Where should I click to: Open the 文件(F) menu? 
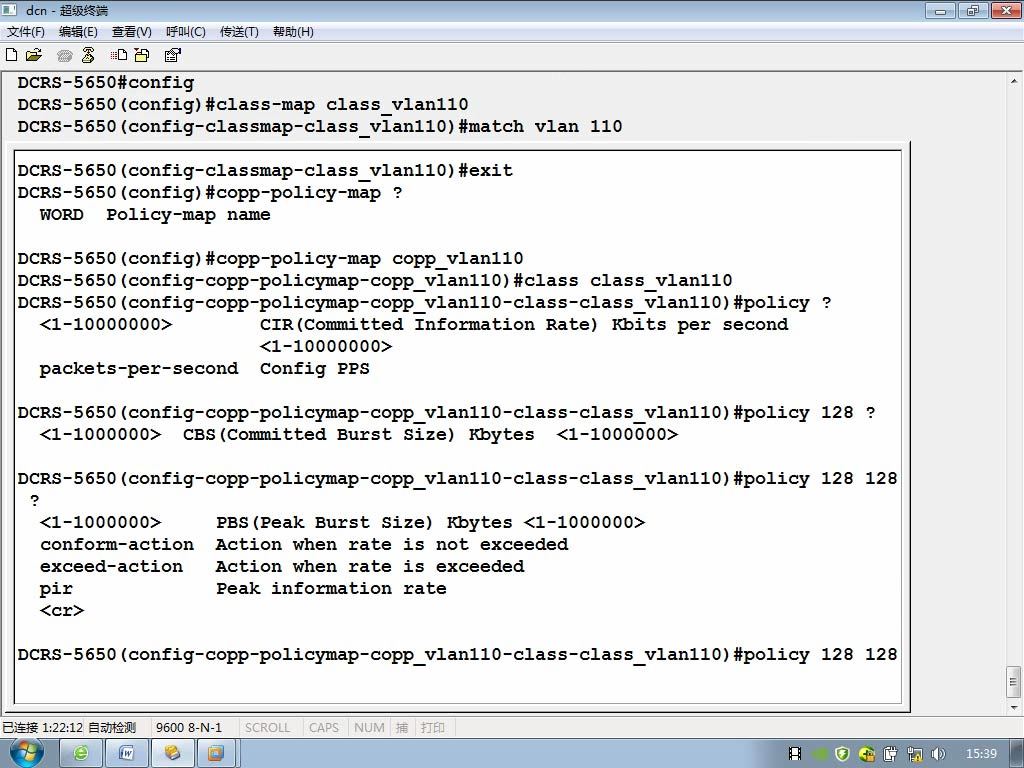(25, 31)
